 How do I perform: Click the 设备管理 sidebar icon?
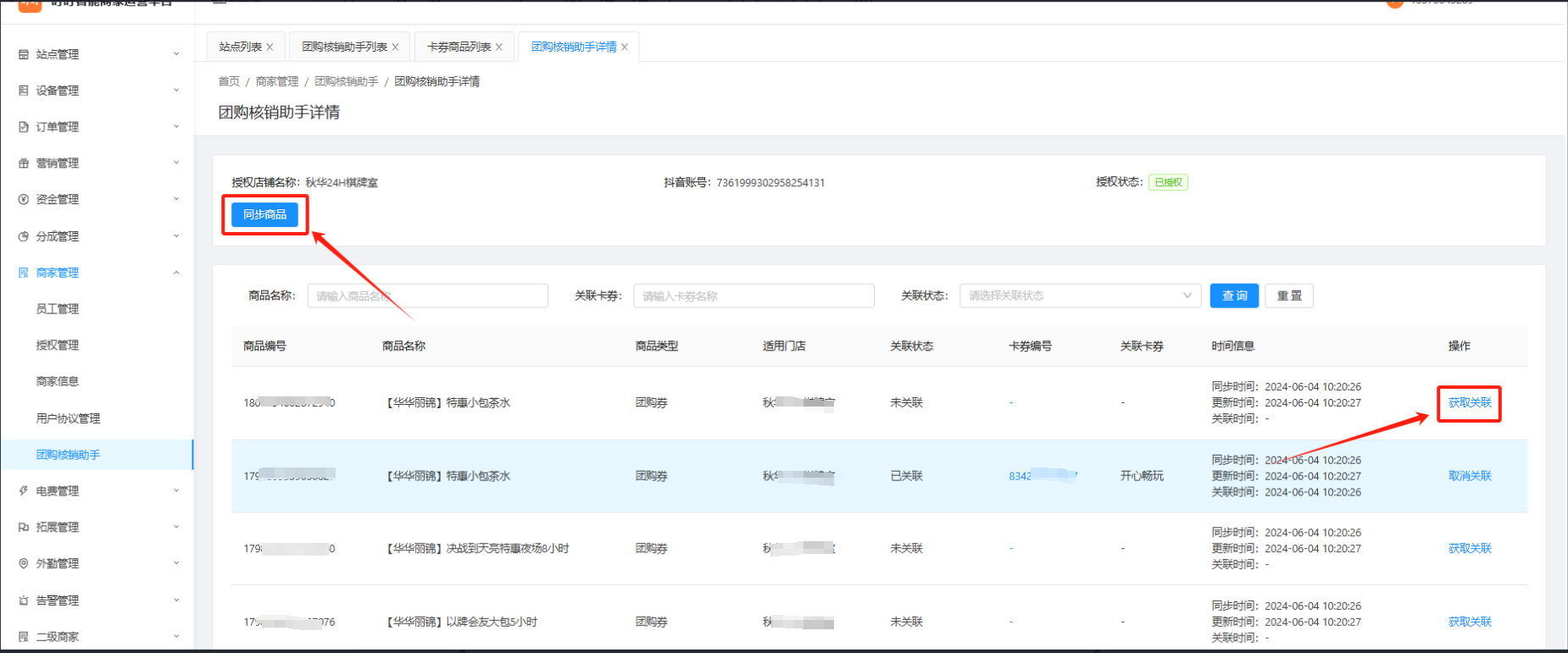[x=24, y=91]
